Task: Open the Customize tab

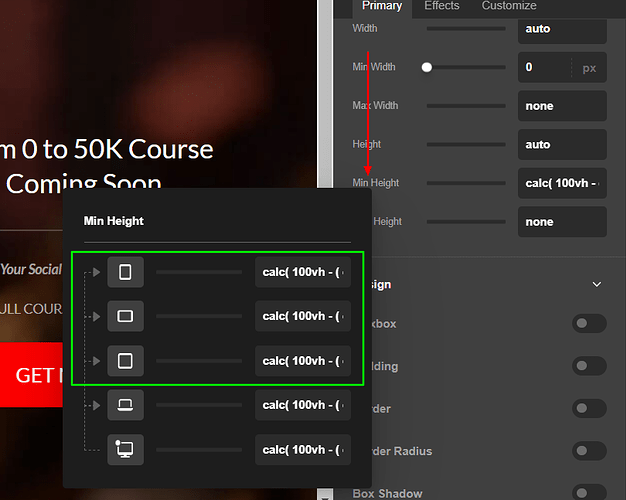Action: [x=509, y=6]
